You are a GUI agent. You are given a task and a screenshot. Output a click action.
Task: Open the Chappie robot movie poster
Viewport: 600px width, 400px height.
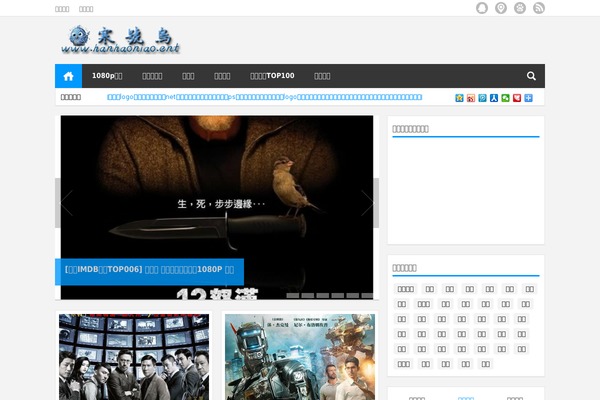point(300,357)
